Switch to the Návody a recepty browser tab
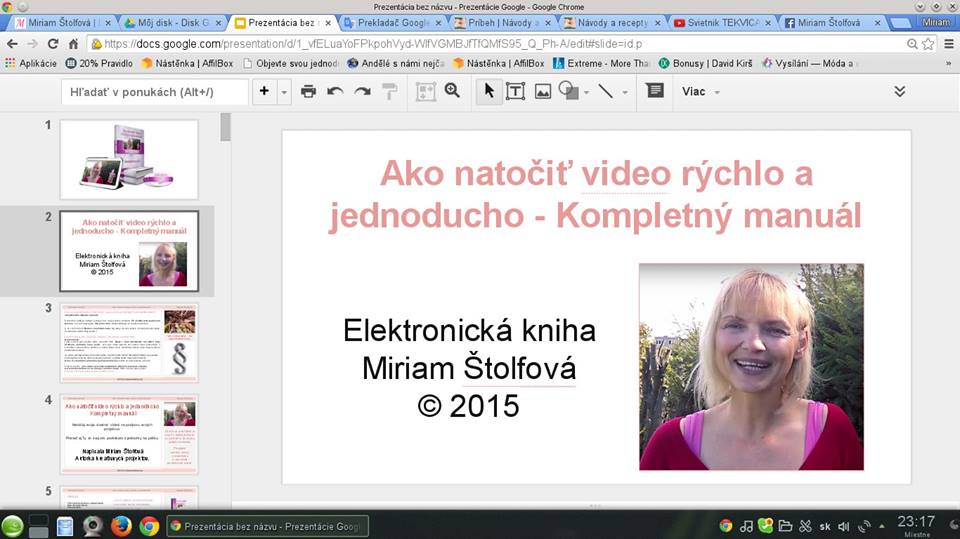This screenshot has height=539, width=960. [x=612, y=23]
